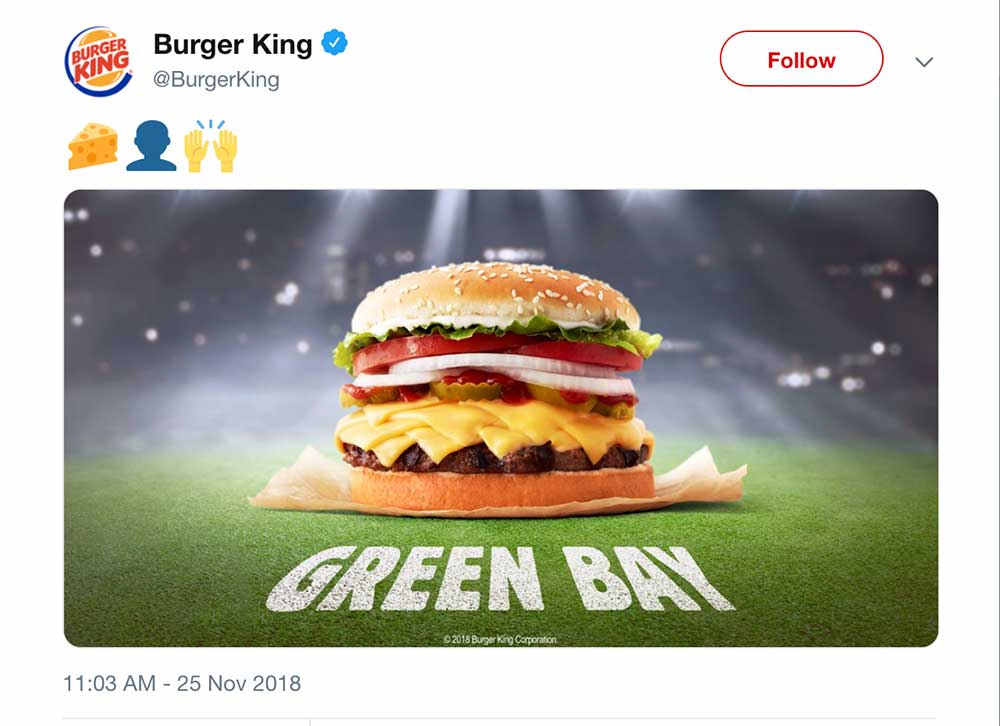
Task: Click the blue verified badge
Action: point(334,43)
